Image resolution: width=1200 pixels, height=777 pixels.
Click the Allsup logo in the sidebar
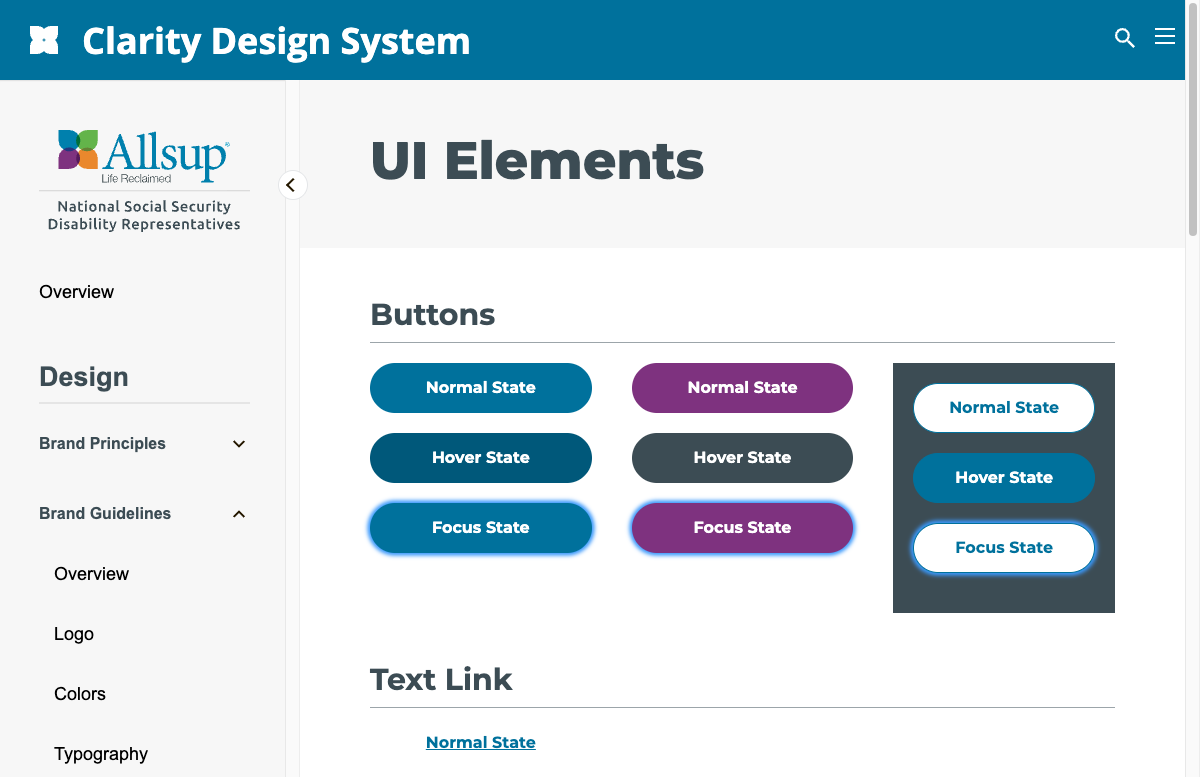144,155
